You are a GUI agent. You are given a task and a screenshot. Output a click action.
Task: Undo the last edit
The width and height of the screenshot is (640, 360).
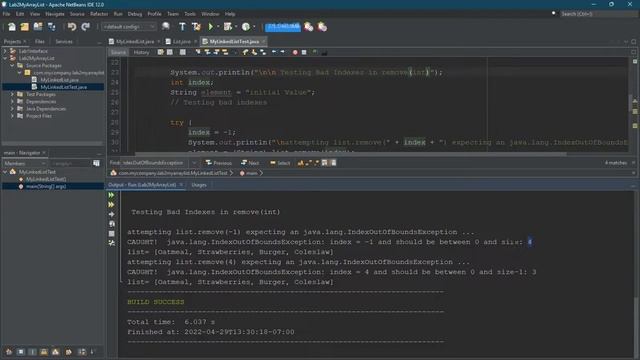tap(72, 27)
